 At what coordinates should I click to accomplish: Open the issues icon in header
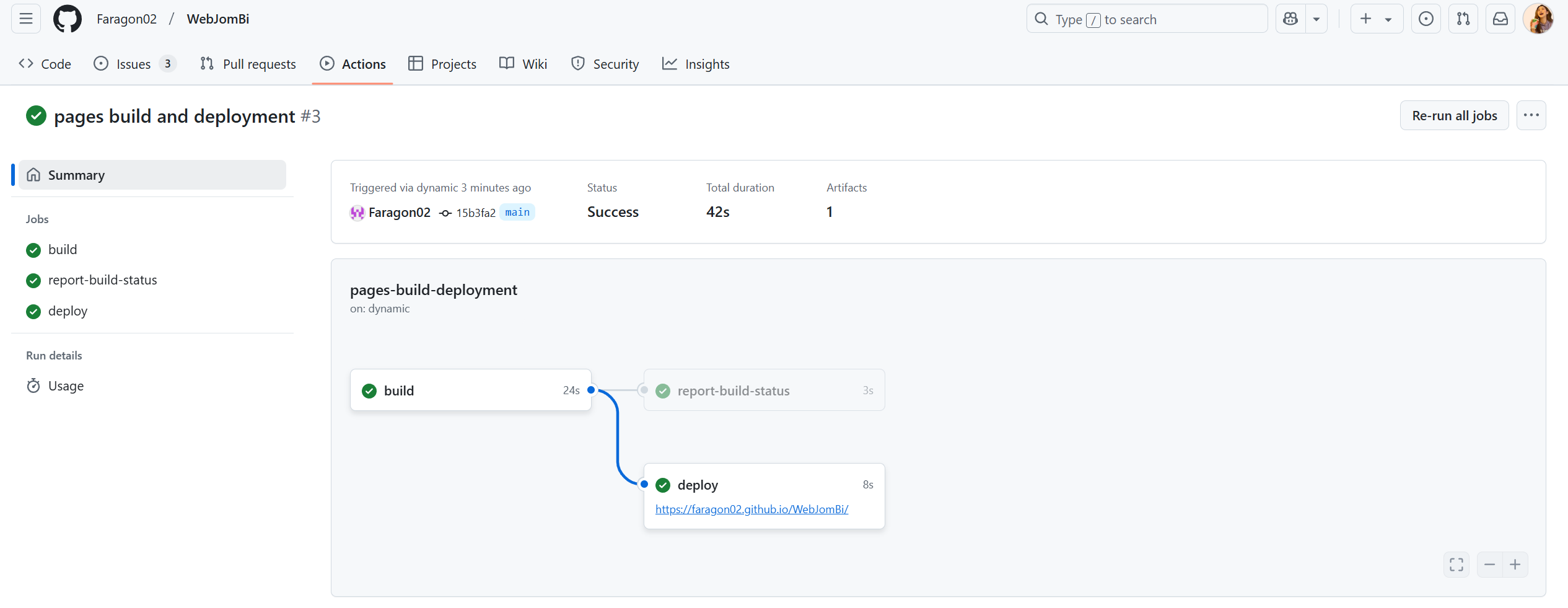tap(1426, 19)
